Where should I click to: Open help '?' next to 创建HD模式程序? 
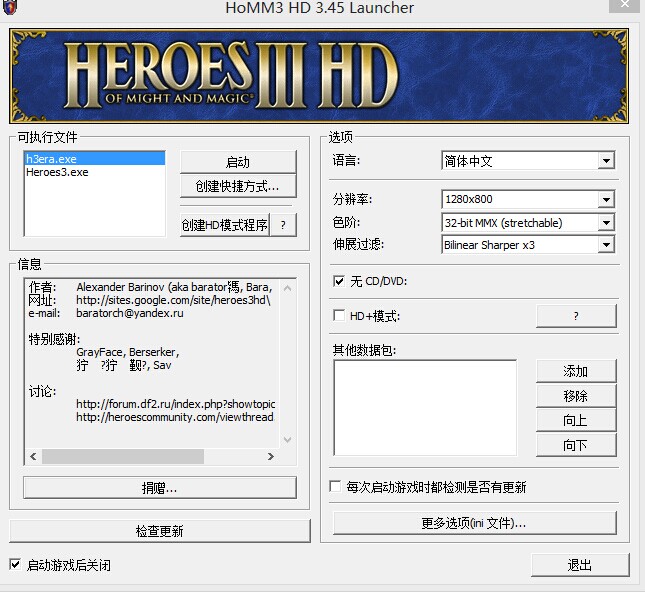pyautogui.click(x=283, y=225)
